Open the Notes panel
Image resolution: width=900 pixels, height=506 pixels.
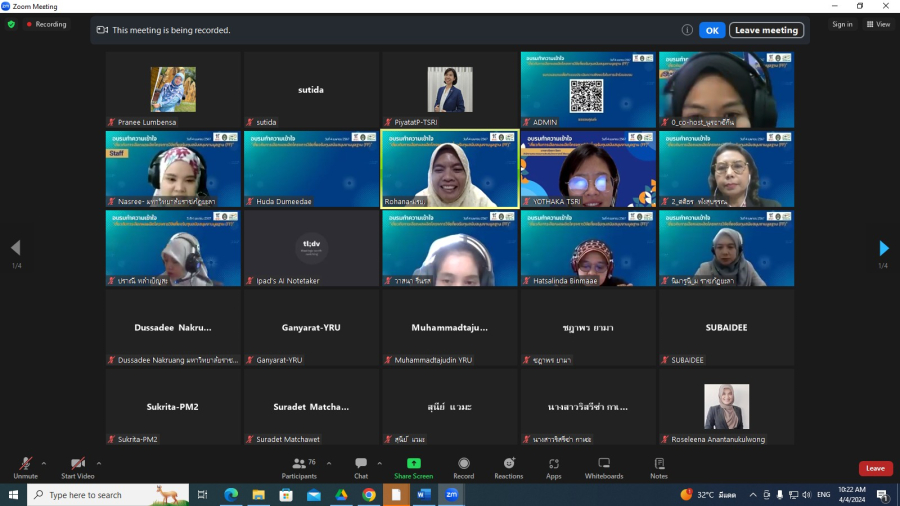pos(659,468)
